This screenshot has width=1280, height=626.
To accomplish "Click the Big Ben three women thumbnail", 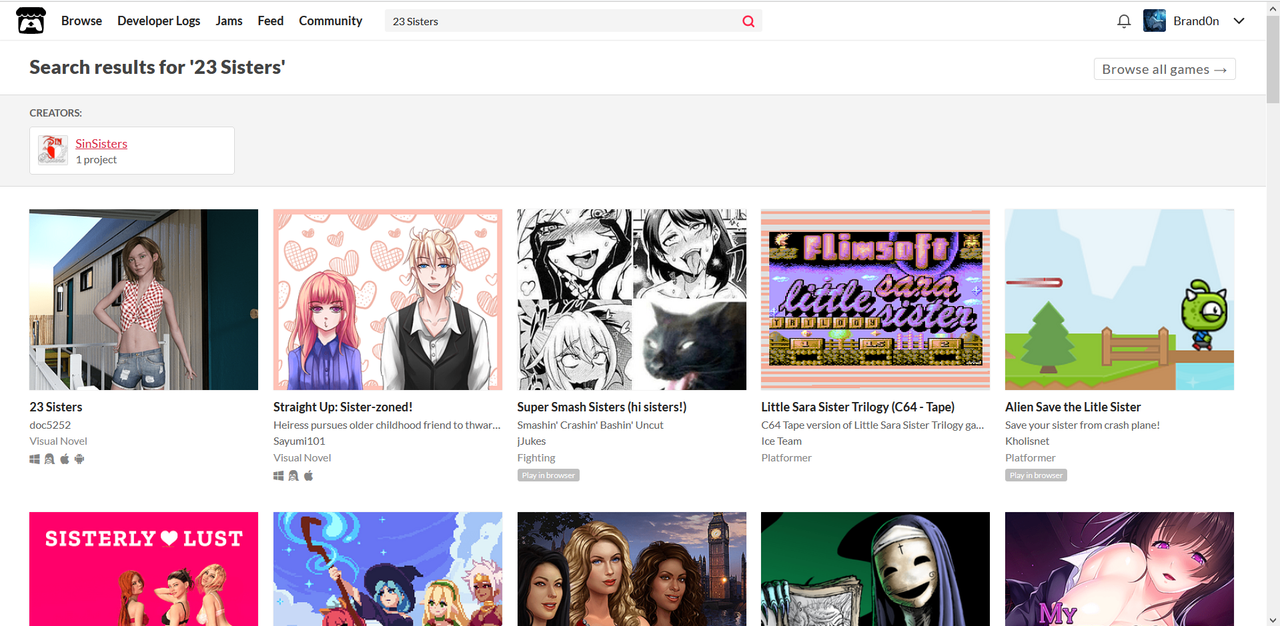I will 632,569.
